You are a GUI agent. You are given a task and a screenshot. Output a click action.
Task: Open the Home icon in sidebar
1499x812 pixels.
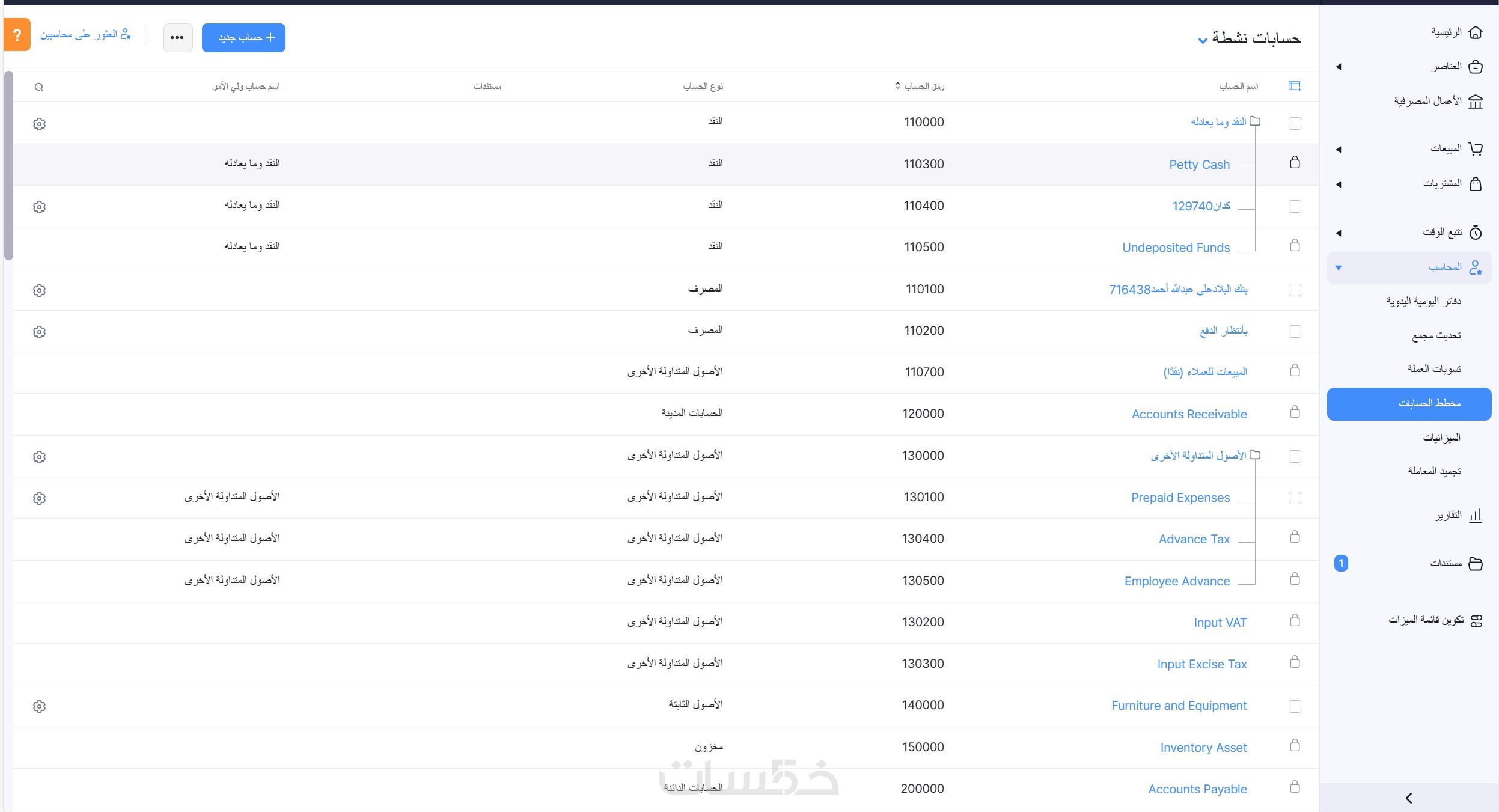click(x=1476, y=32)
